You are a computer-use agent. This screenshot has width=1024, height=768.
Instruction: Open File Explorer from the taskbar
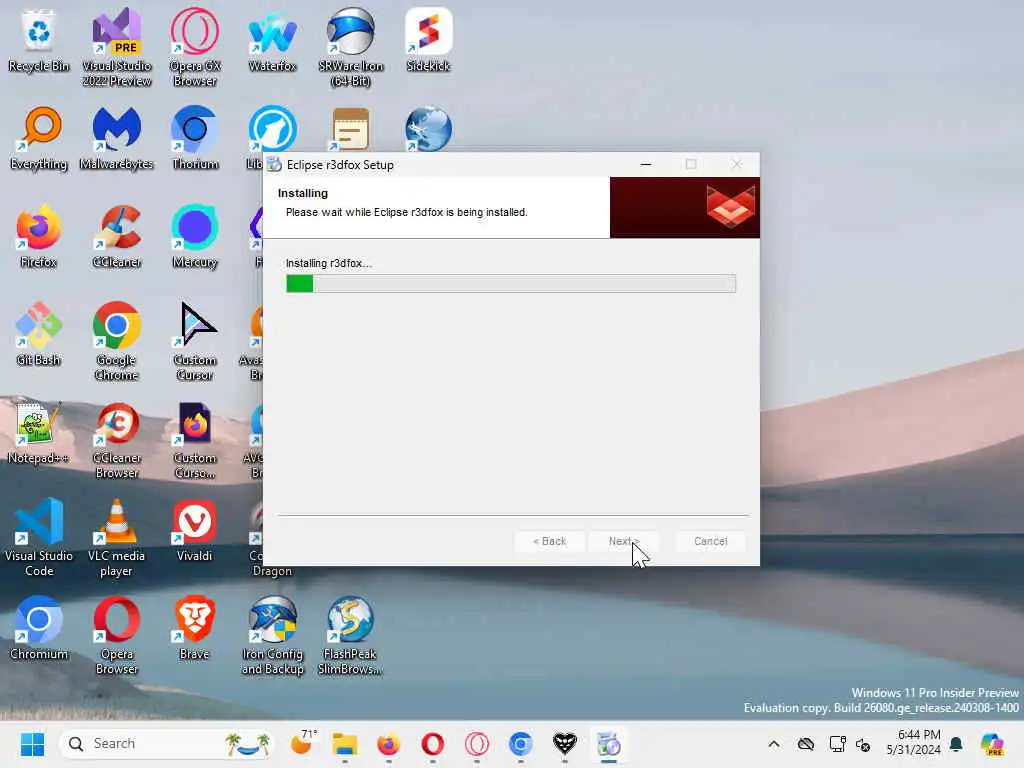pyautogui.click(x=345, y=744)
